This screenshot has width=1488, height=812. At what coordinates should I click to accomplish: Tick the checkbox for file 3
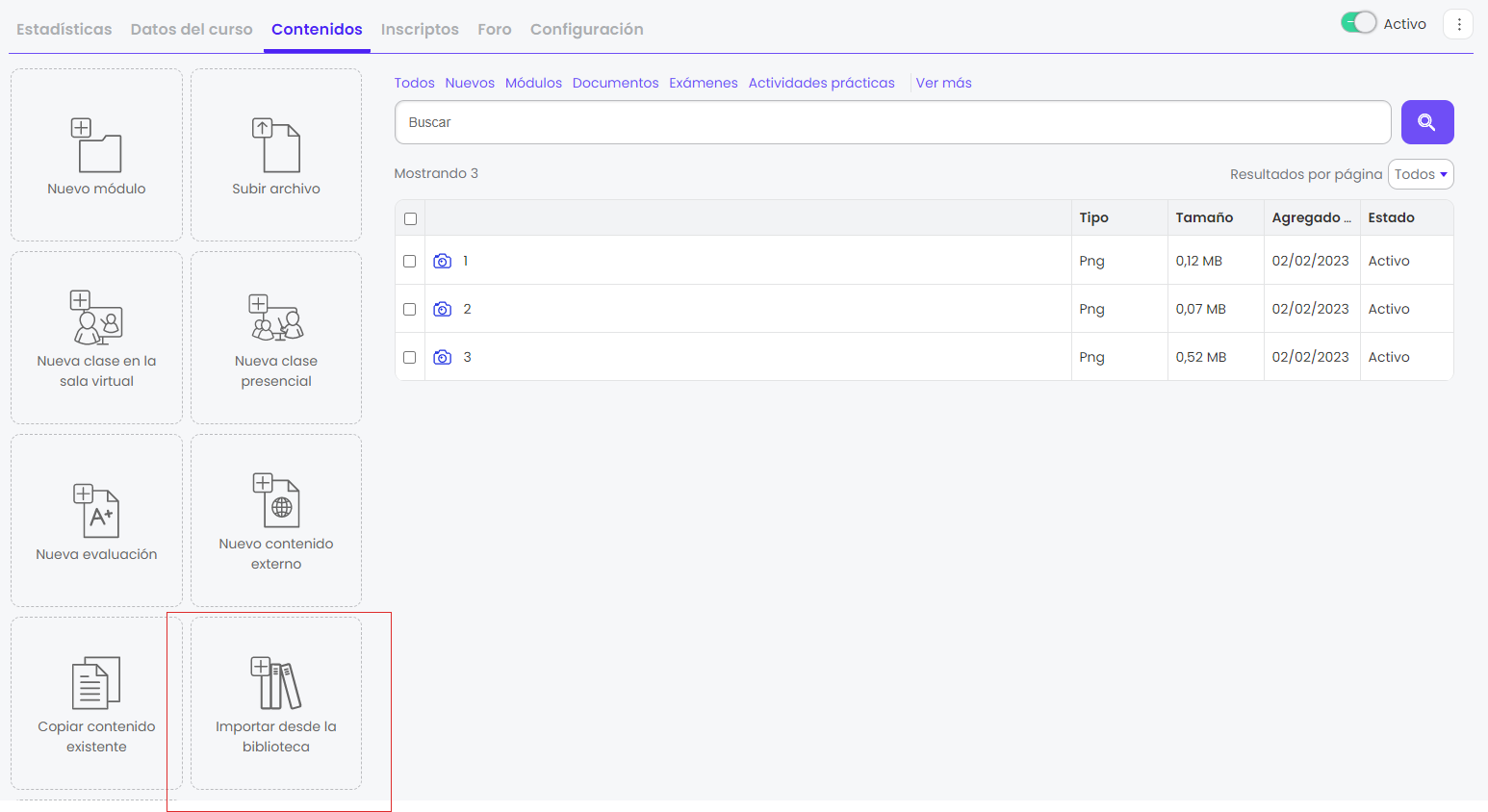click(x=409, y=357)
